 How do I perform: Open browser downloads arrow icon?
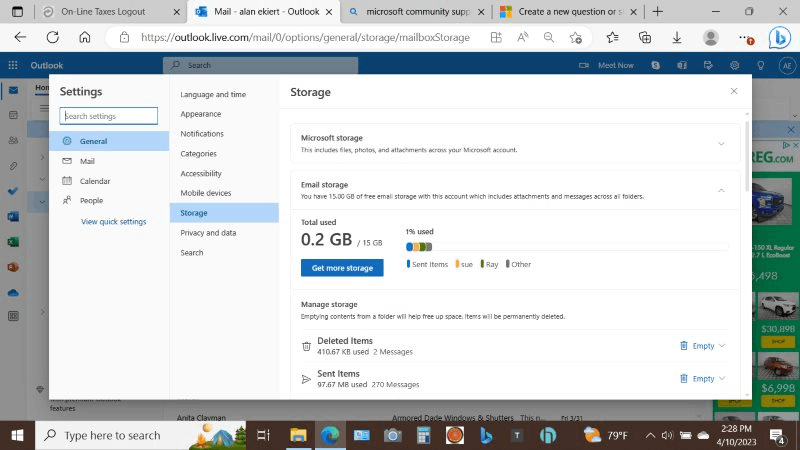click(x=677, y=37)
